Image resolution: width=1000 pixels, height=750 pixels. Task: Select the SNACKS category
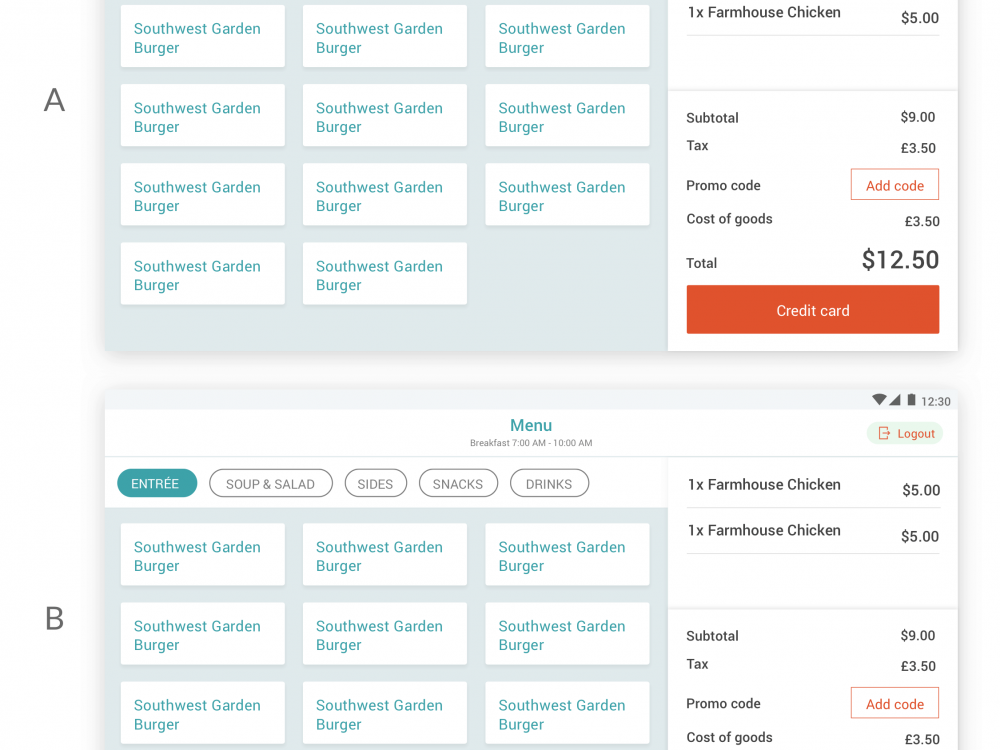[x=458, y=483]
